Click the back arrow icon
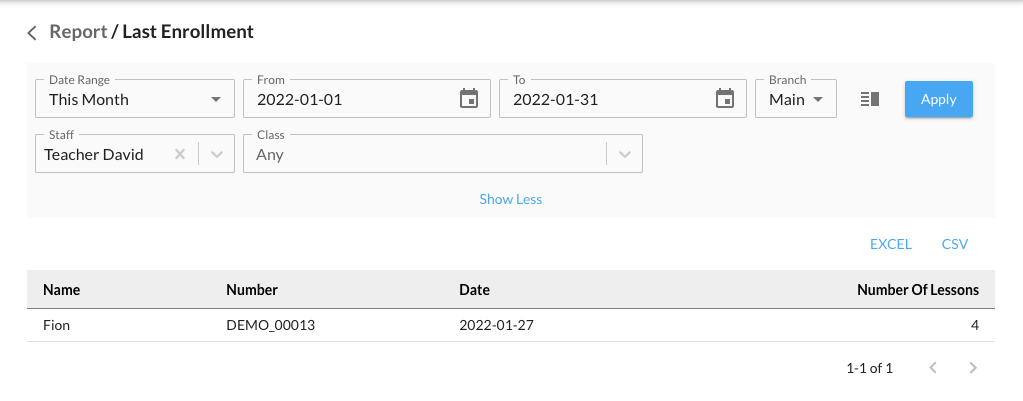The image size is (1023, 401). pos(32,32)
